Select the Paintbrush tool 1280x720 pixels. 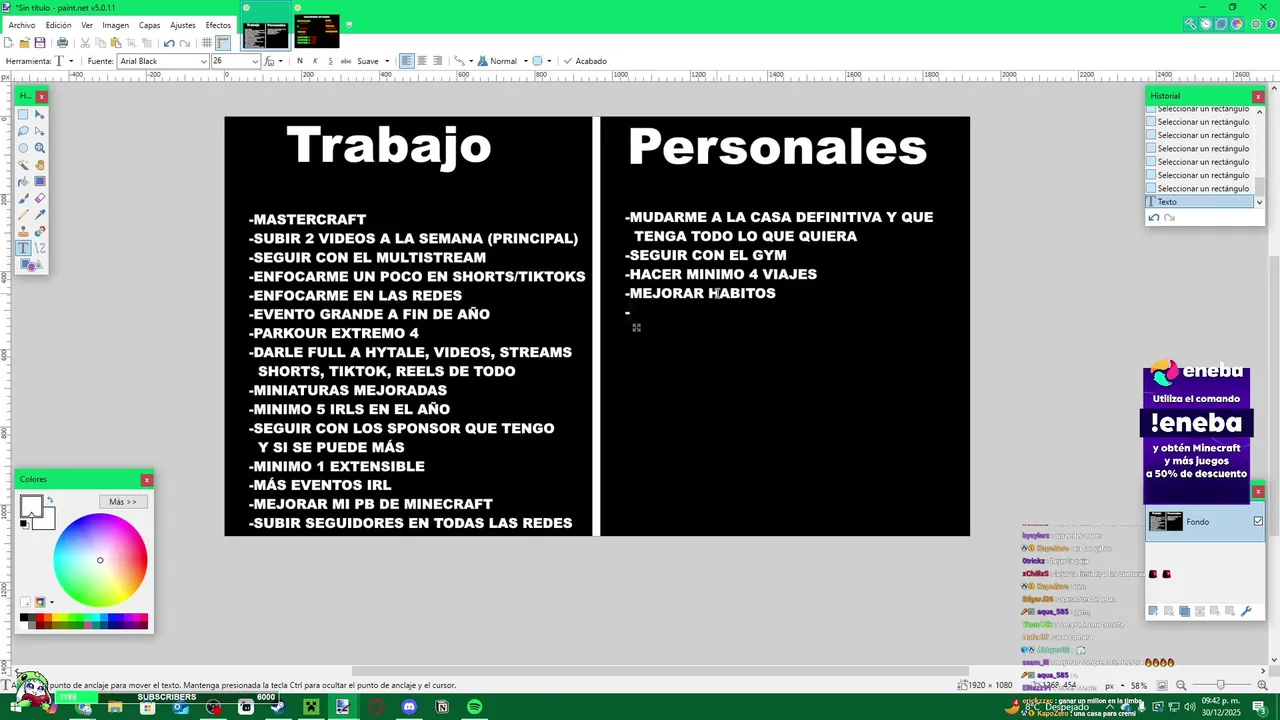point(23,198)
